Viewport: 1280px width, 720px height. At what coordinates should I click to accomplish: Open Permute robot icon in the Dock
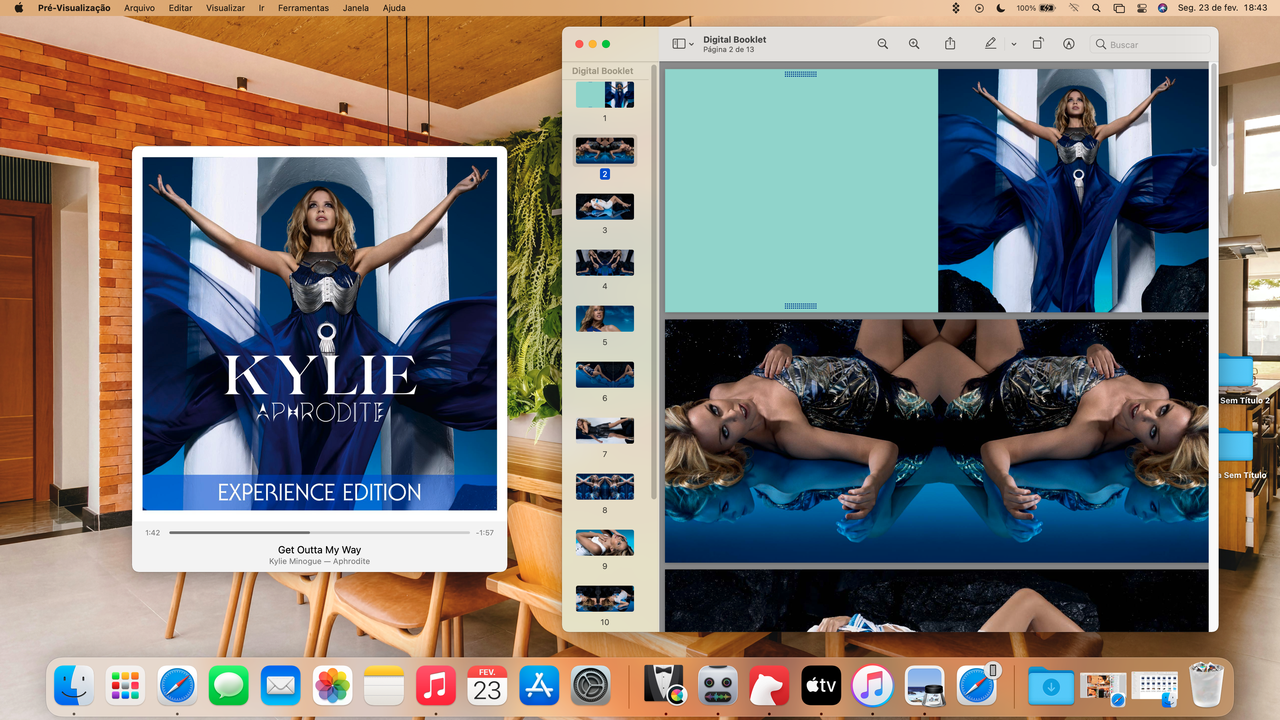coord(717,686)
